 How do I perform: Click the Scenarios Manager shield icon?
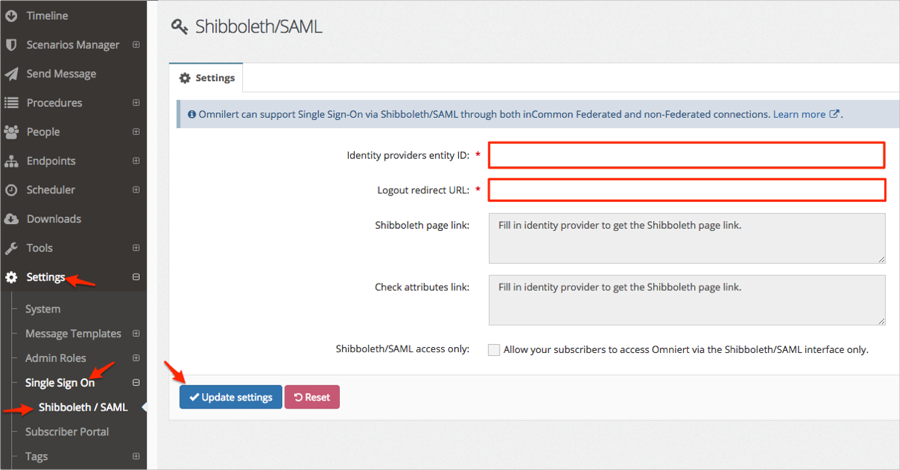11,45
